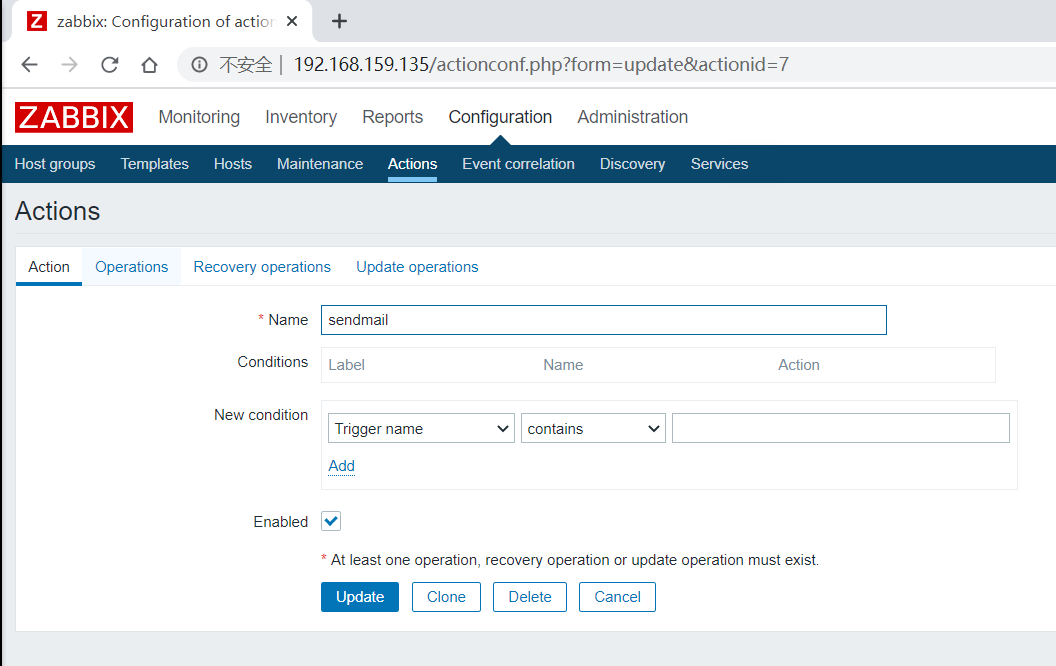Close the zabbix Configuration tab
The width and height of the screenshot is (1056, 666).
pyautogui.click(x=292, y=22)
